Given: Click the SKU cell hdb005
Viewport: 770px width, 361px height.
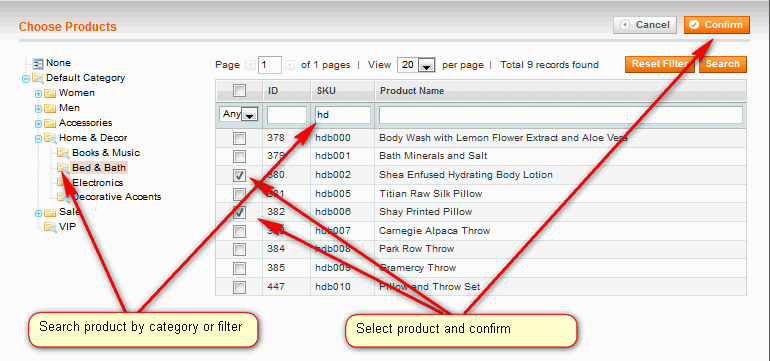Looking at the screenshot, I should (333, 194).
